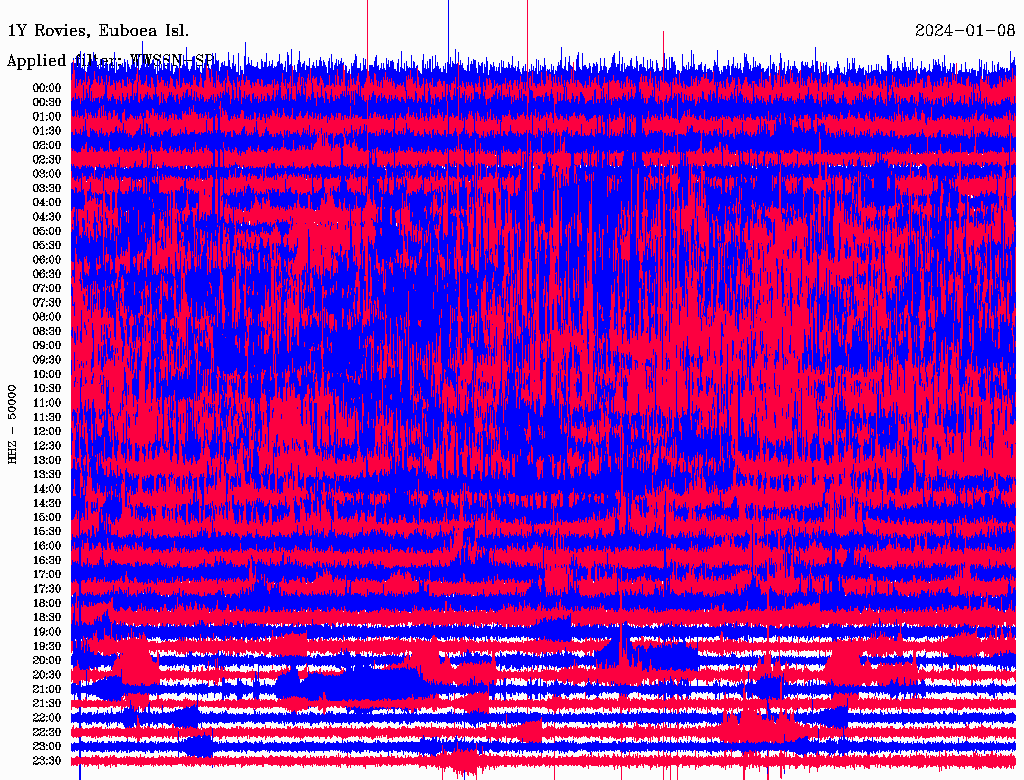
Task: Click the 03:30 time label
Action: tap(47, 188)
